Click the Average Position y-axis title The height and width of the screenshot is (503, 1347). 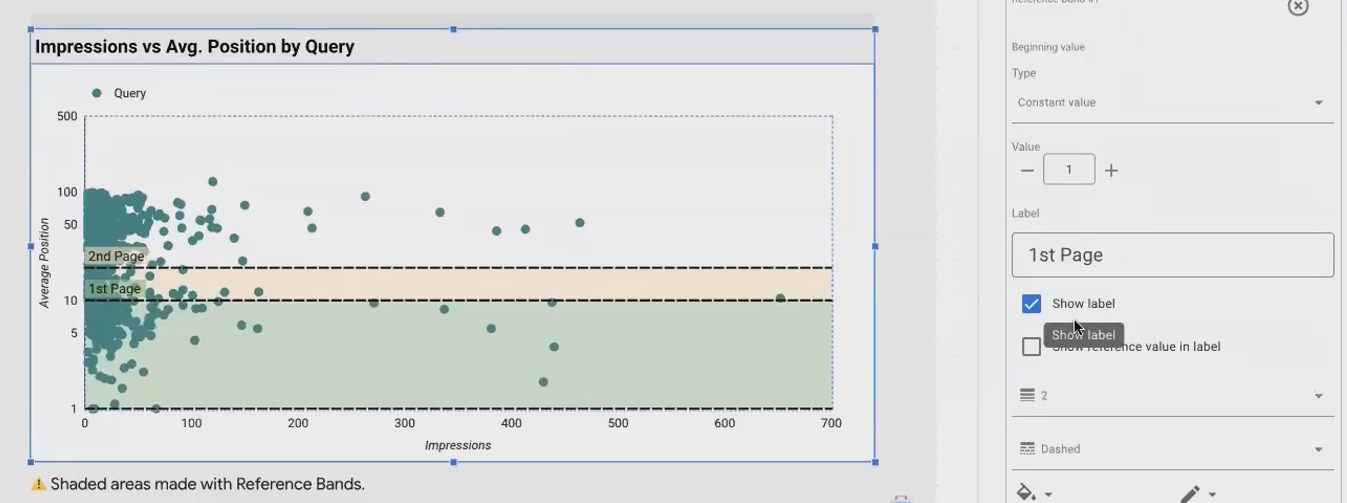pos(44,263)
